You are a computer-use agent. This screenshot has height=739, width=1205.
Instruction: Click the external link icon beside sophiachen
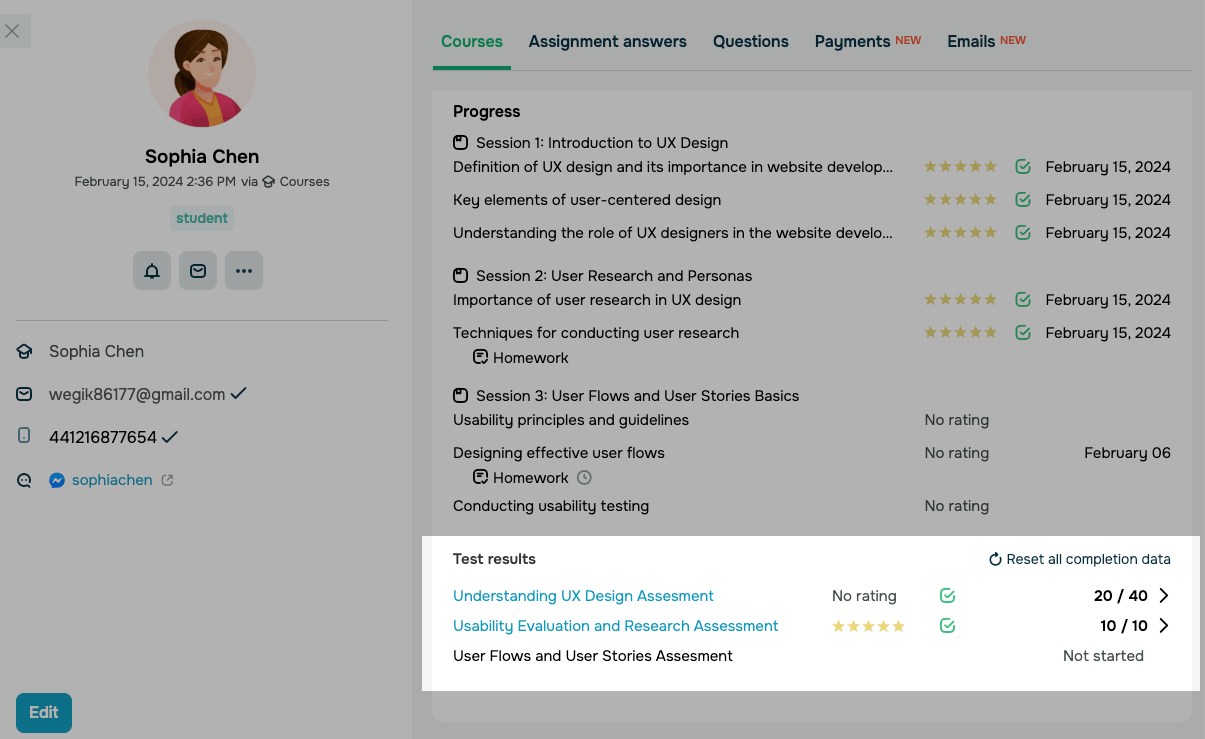point(168,480)
